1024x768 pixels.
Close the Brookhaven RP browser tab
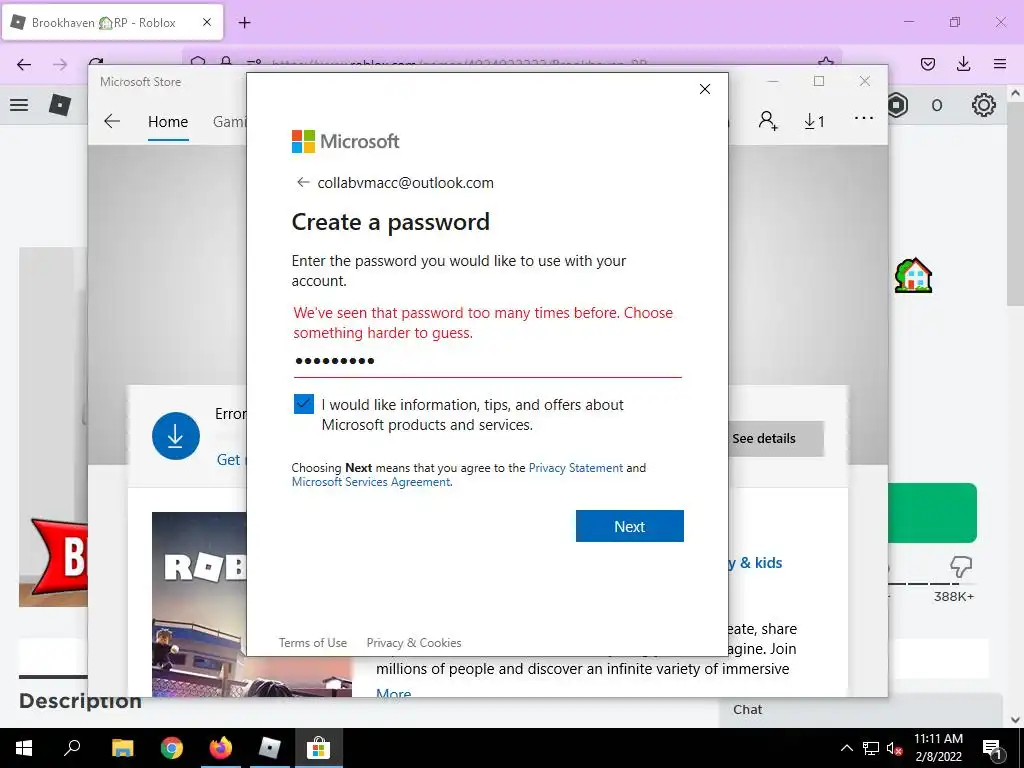coord(207,22)
